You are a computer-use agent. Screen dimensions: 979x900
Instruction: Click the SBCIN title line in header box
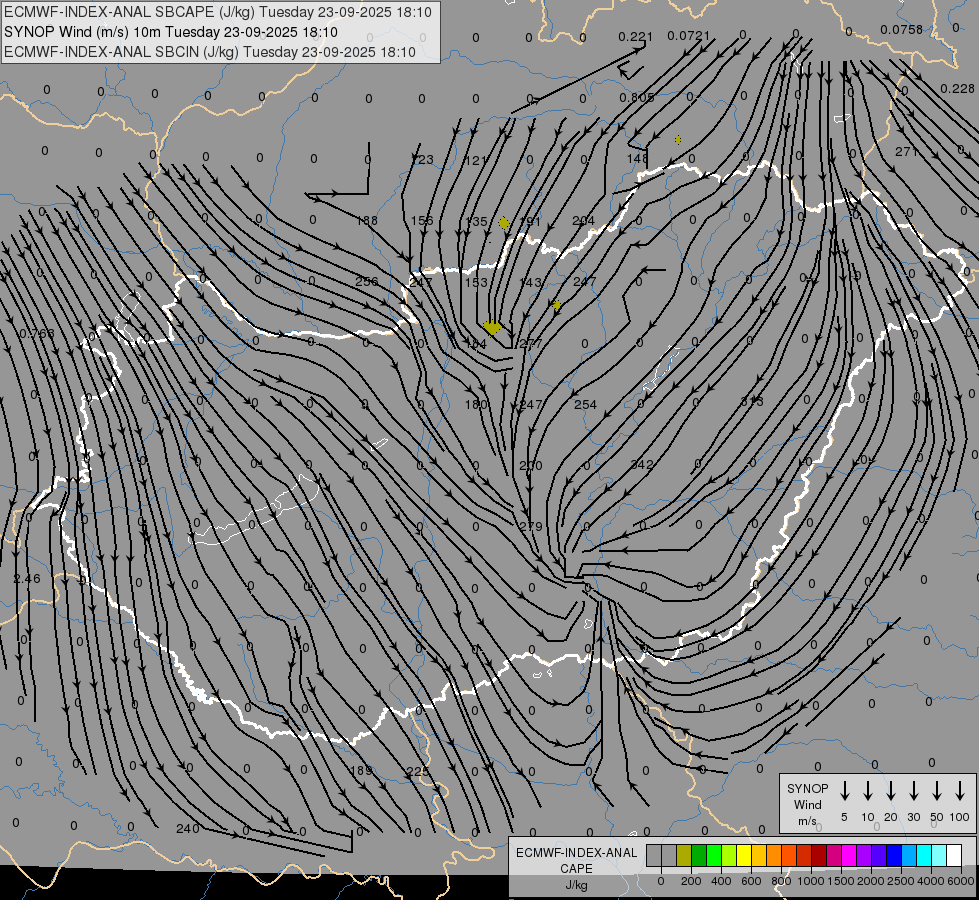click(x=210, y=52)
